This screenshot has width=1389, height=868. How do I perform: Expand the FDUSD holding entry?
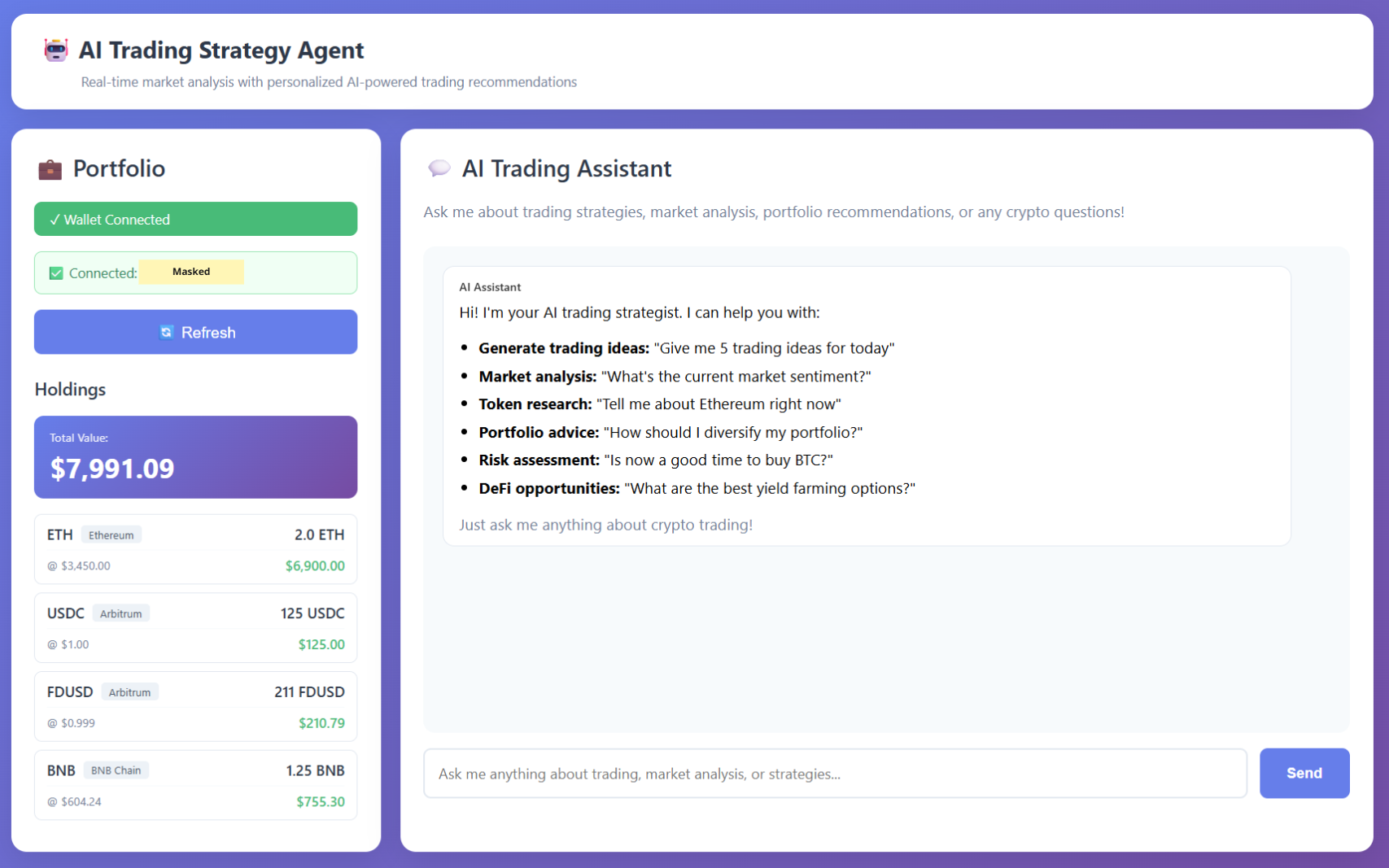point(195,706)
